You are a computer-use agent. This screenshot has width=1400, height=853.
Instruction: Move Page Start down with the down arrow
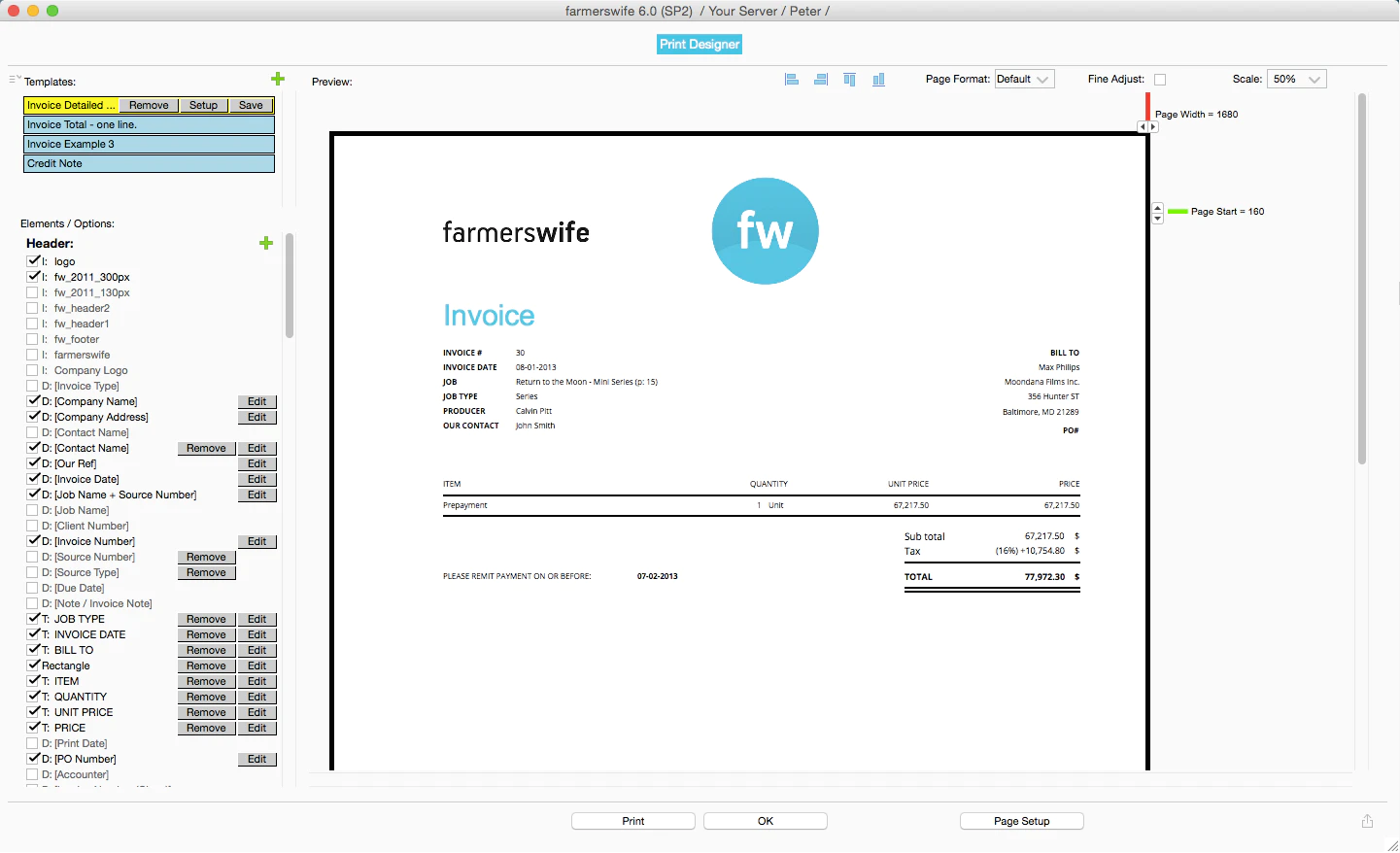click(1157, 219)
